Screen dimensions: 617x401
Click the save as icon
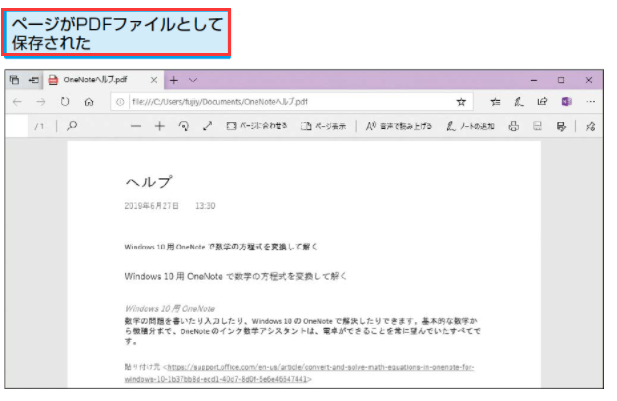coord(561,126)
